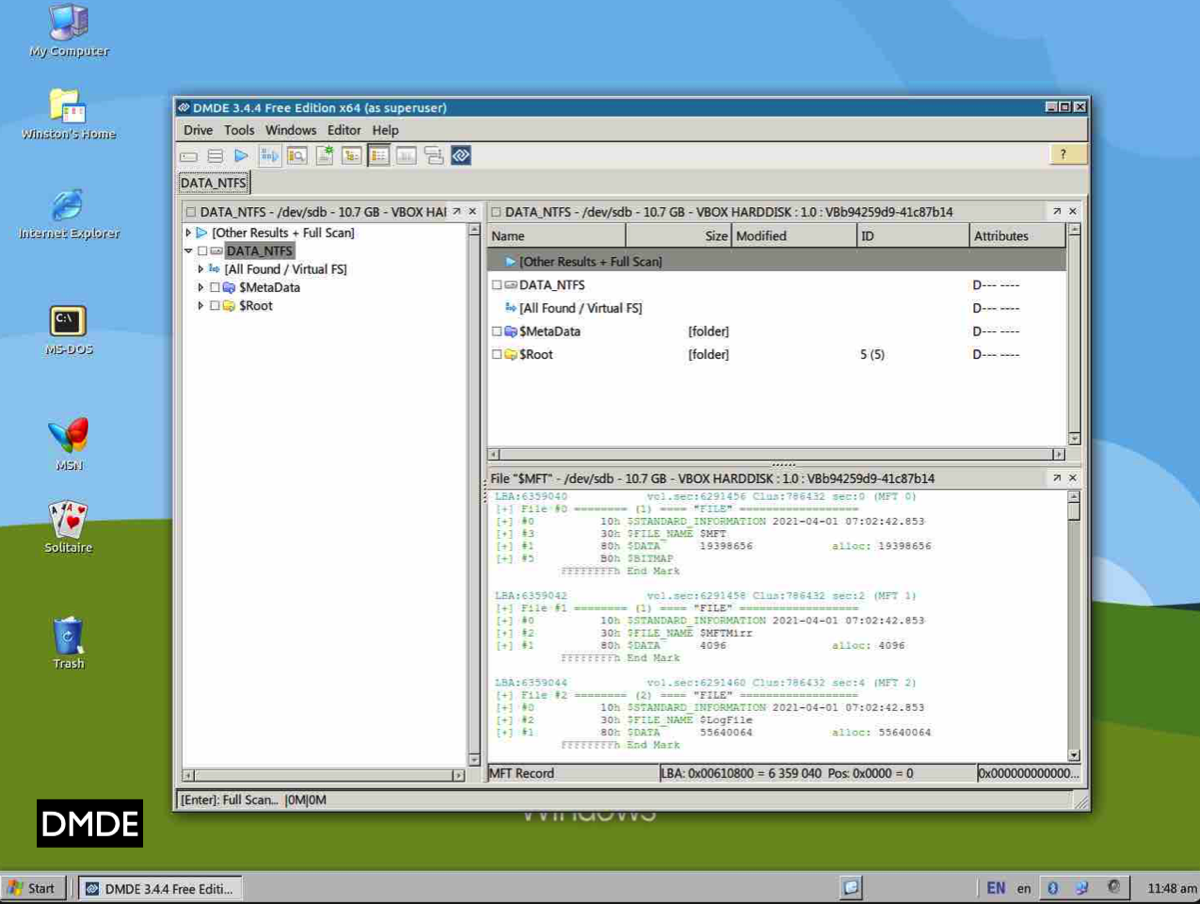Click the Start button on taskbar
This screenshot has width=1200, height=904.
coord(33,888)
